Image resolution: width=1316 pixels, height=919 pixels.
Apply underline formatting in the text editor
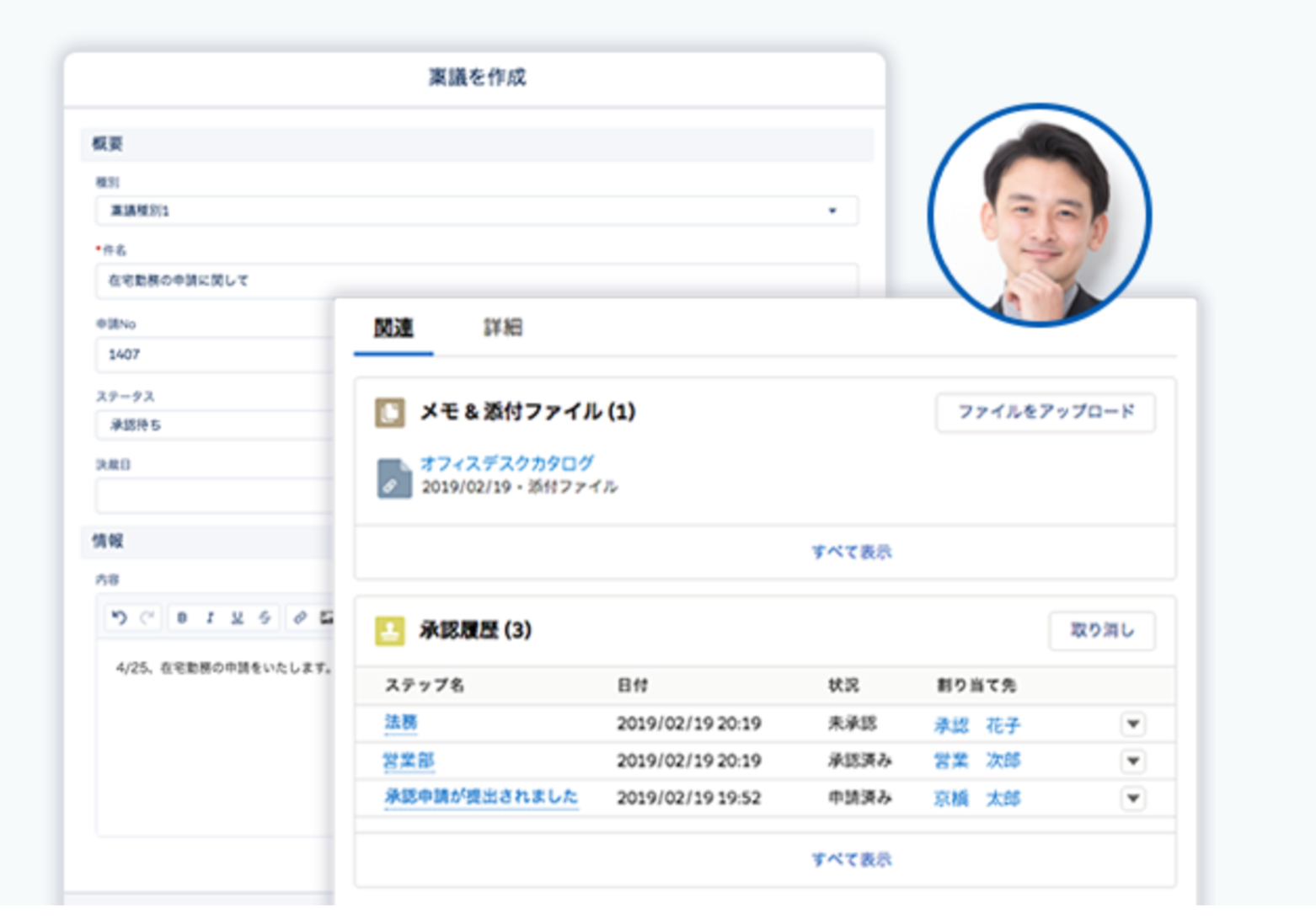click(x=237, y=617)
